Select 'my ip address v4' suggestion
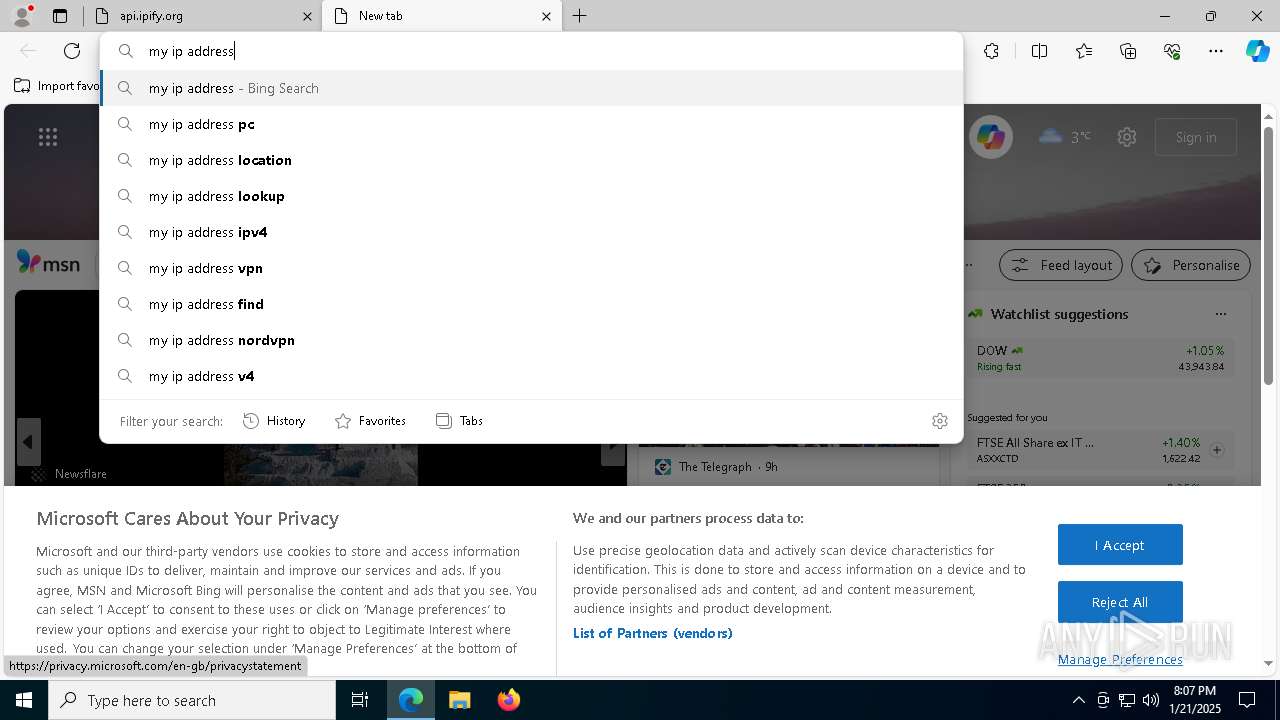1280x720 pixels. coord(531,376)
